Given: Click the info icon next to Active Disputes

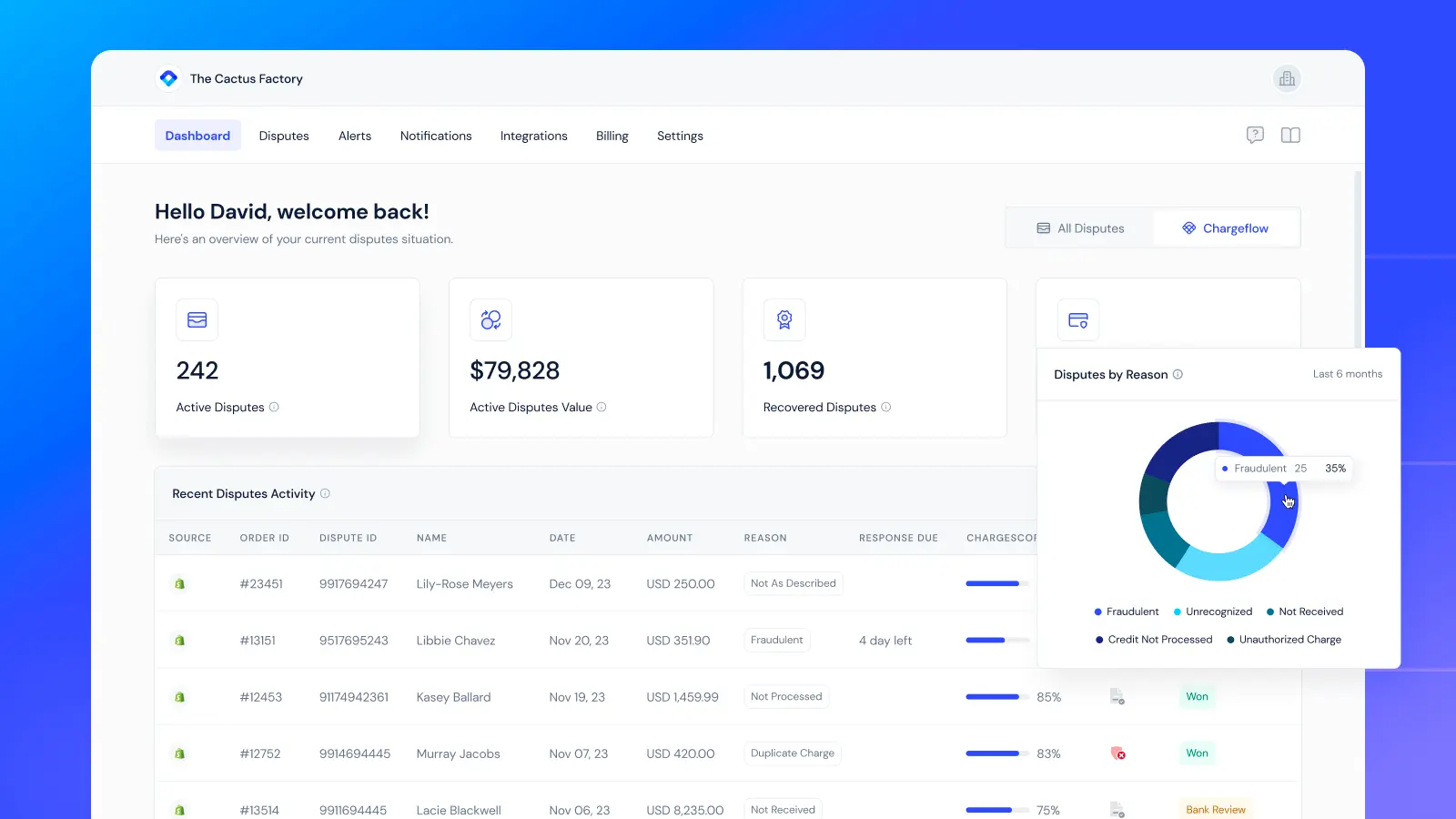Looking at the screenshot, I should pyautogui.click(x=276, y=407).
